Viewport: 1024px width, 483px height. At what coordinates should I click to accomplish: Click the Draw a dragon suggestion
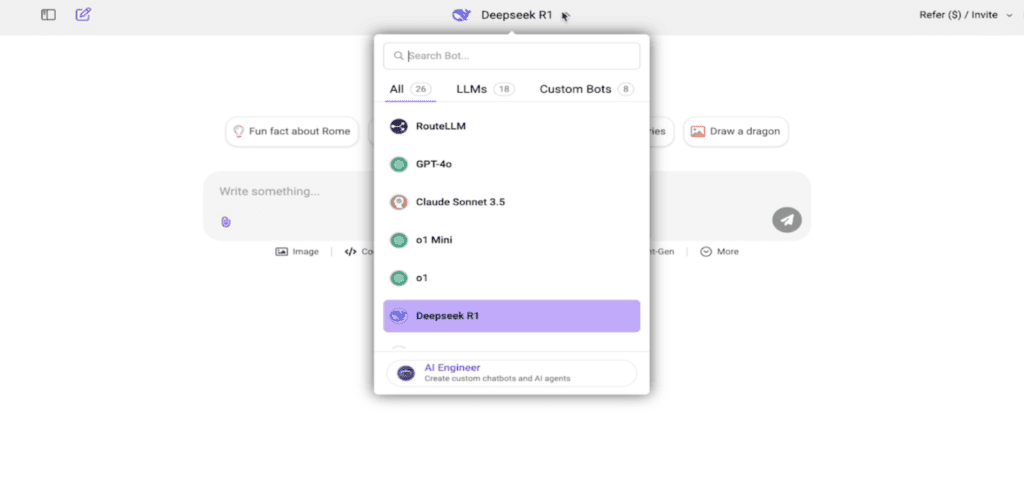point(736,131)
